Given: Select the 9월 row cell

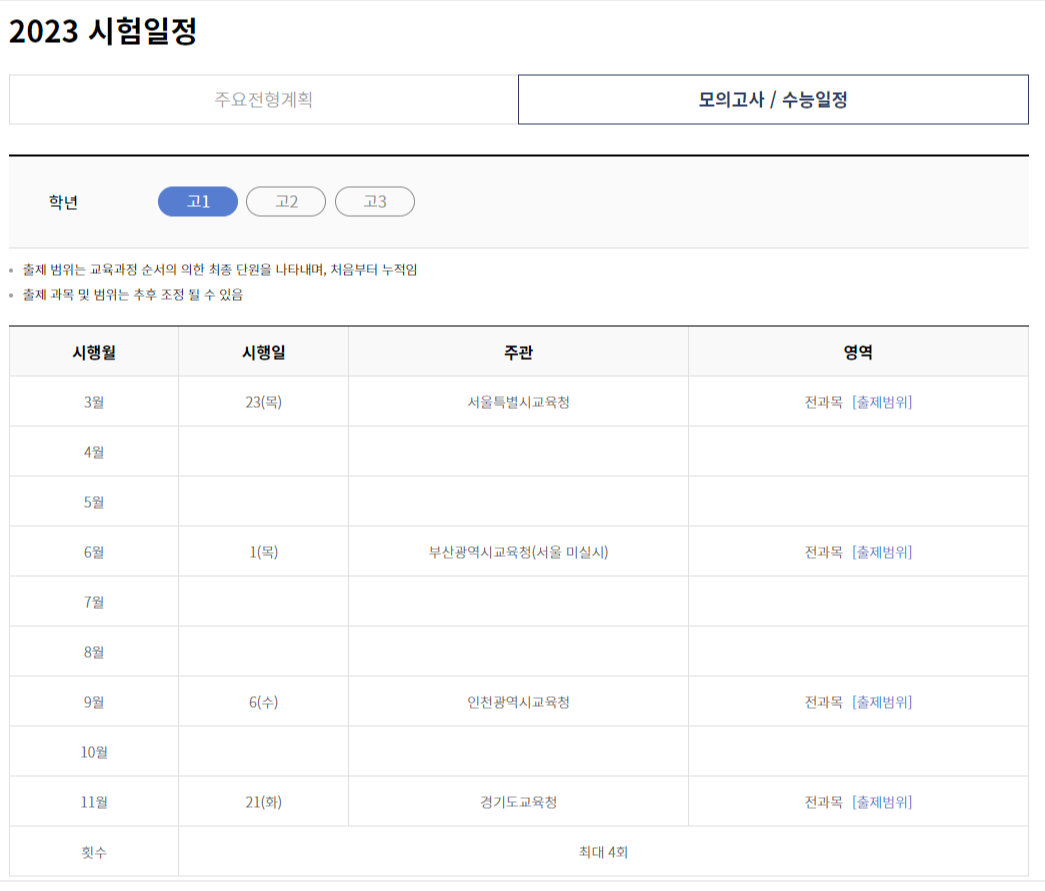Looking at the screenshot, I should pos(94,702).
